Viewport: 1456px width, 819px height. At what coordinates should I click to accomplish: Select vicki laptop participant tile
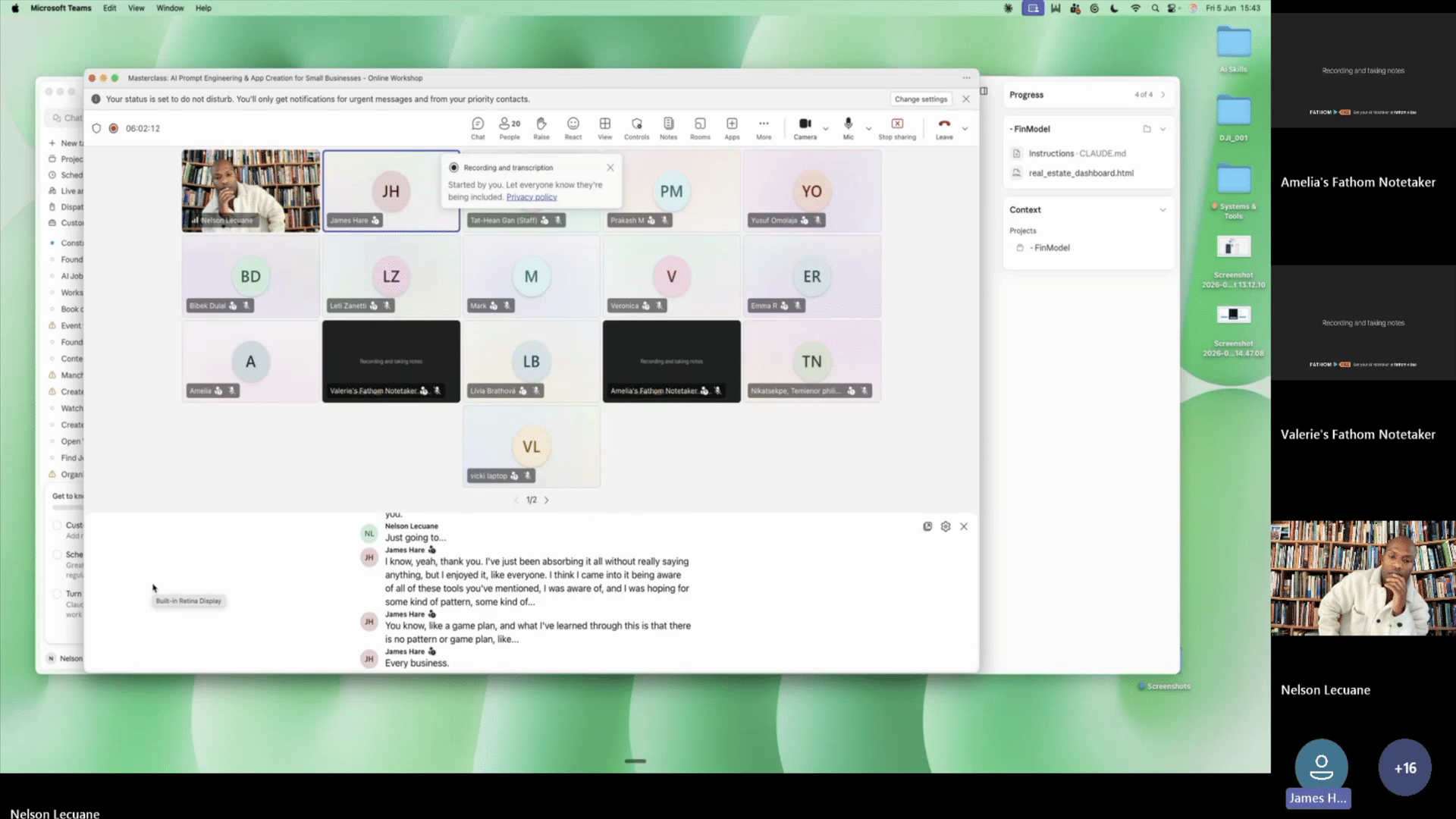pyautogui.click(x=532, y=446)
